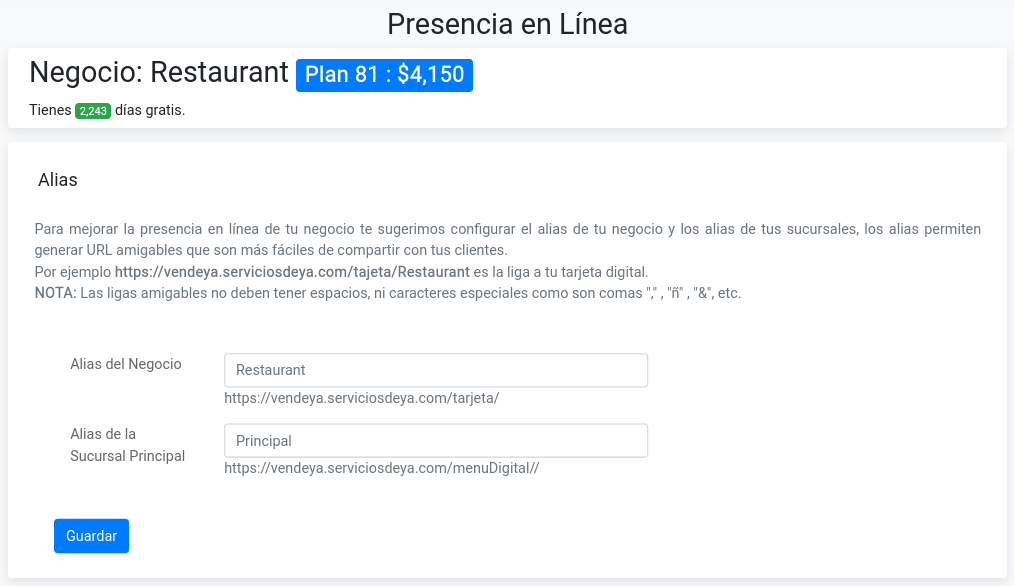Select the Alias de la Sucursal Principal input
The image size is (1014, 586).
coord(436,441)
